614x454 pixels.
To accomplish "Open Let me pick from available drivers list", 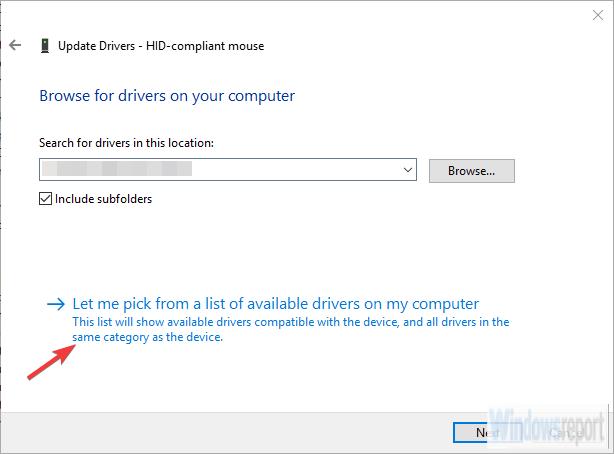I will (x=276, y=303).
